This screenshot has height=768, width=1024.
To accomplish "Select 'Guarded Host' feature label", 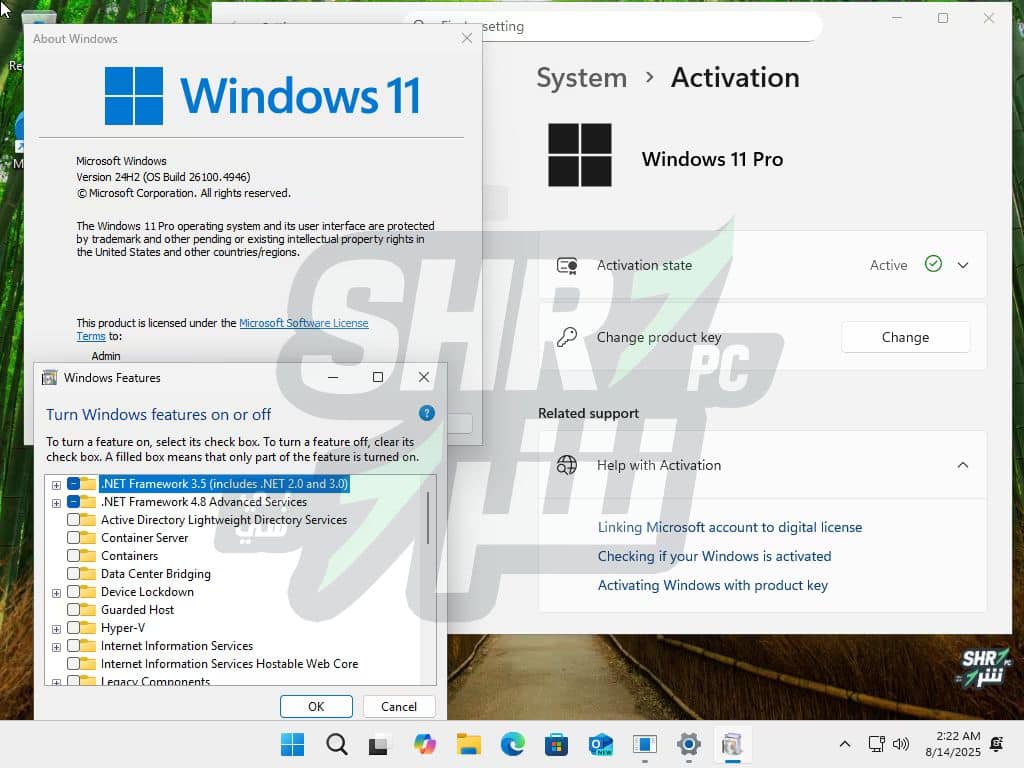I will coord(137,610).
